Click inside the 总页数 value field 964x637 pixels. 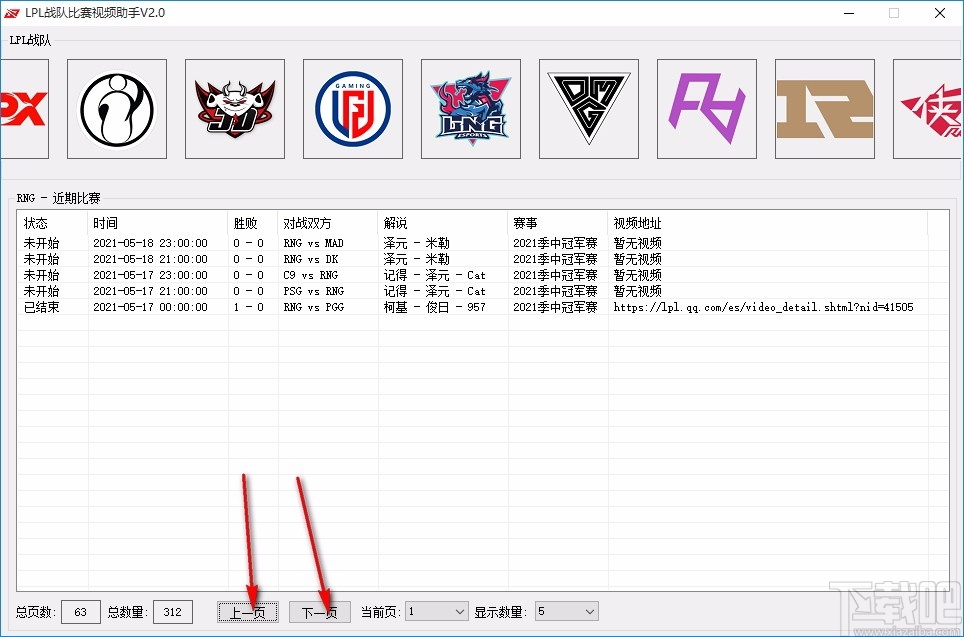[x=81, y=611]
